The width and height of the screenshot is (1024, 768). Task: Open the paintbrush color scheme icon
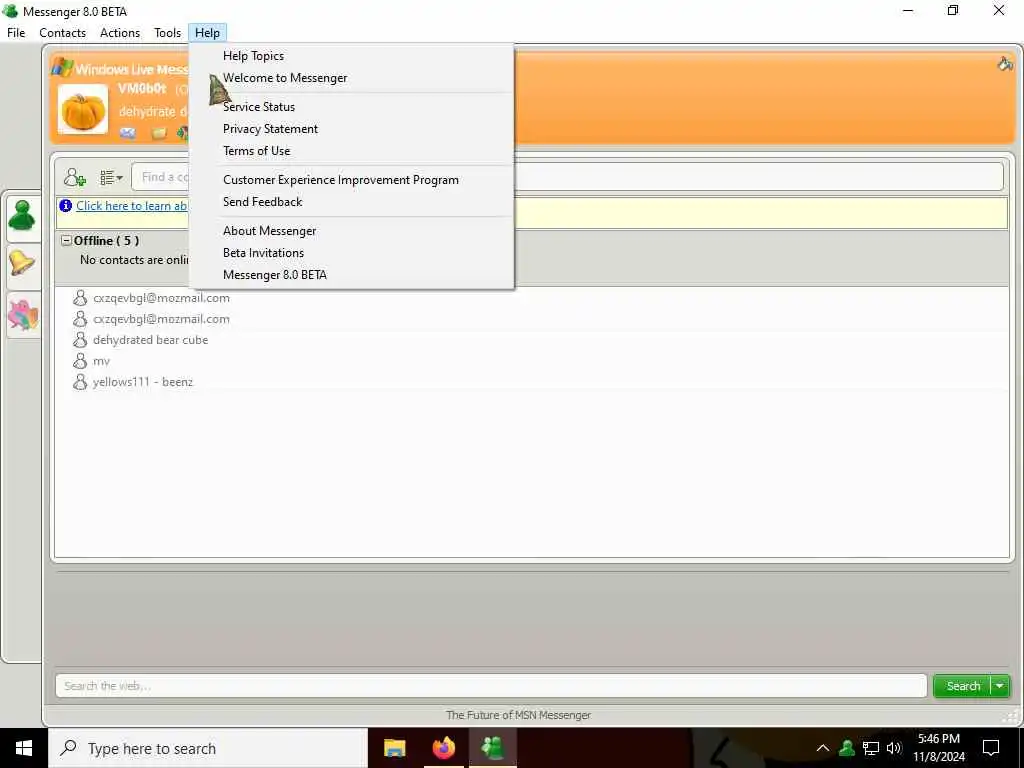(1004, 63)
